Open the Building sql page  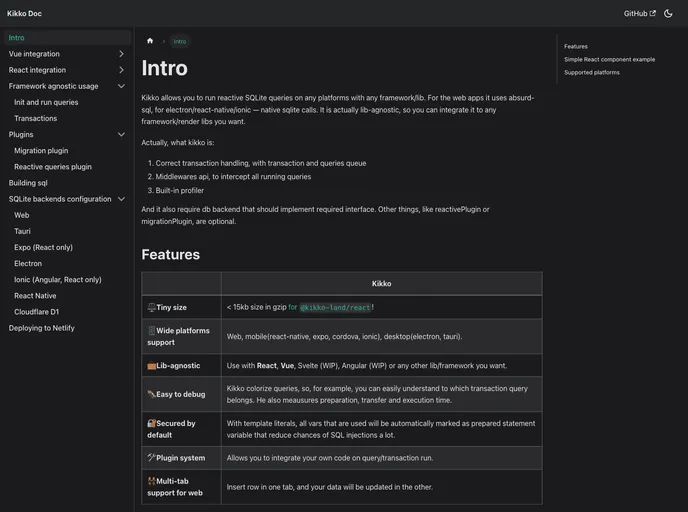pyautogui.click(x=28, y=183)
